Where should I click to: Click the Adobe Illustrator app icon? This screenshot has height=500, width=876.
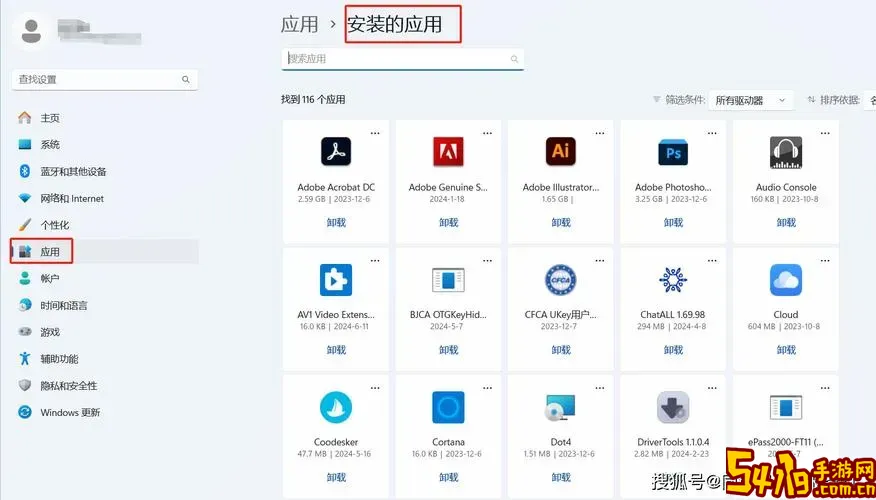(x=560, y=151)
